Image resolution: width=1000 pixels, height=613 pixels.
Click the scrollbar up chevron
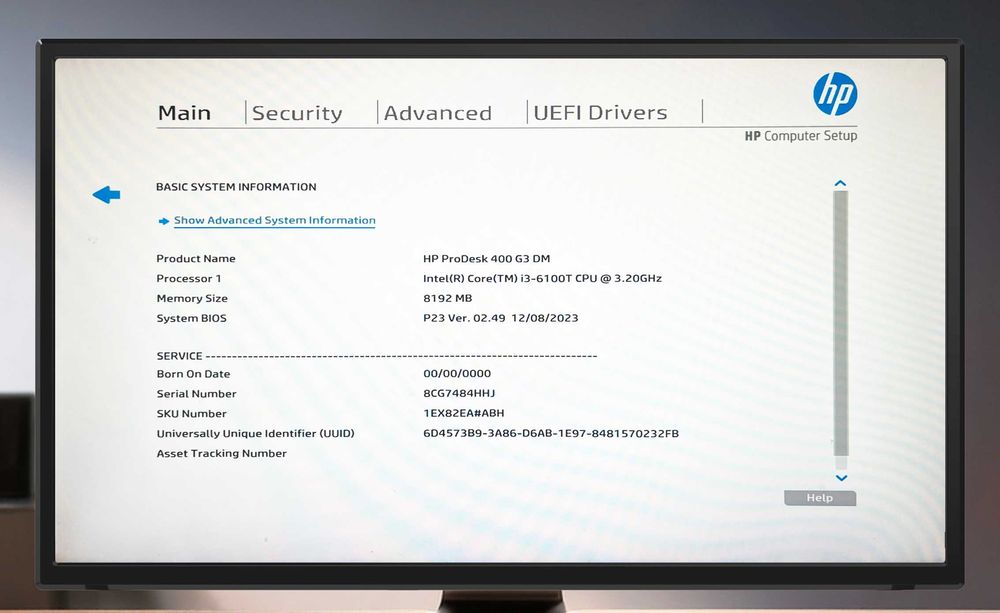pos(841,184)
